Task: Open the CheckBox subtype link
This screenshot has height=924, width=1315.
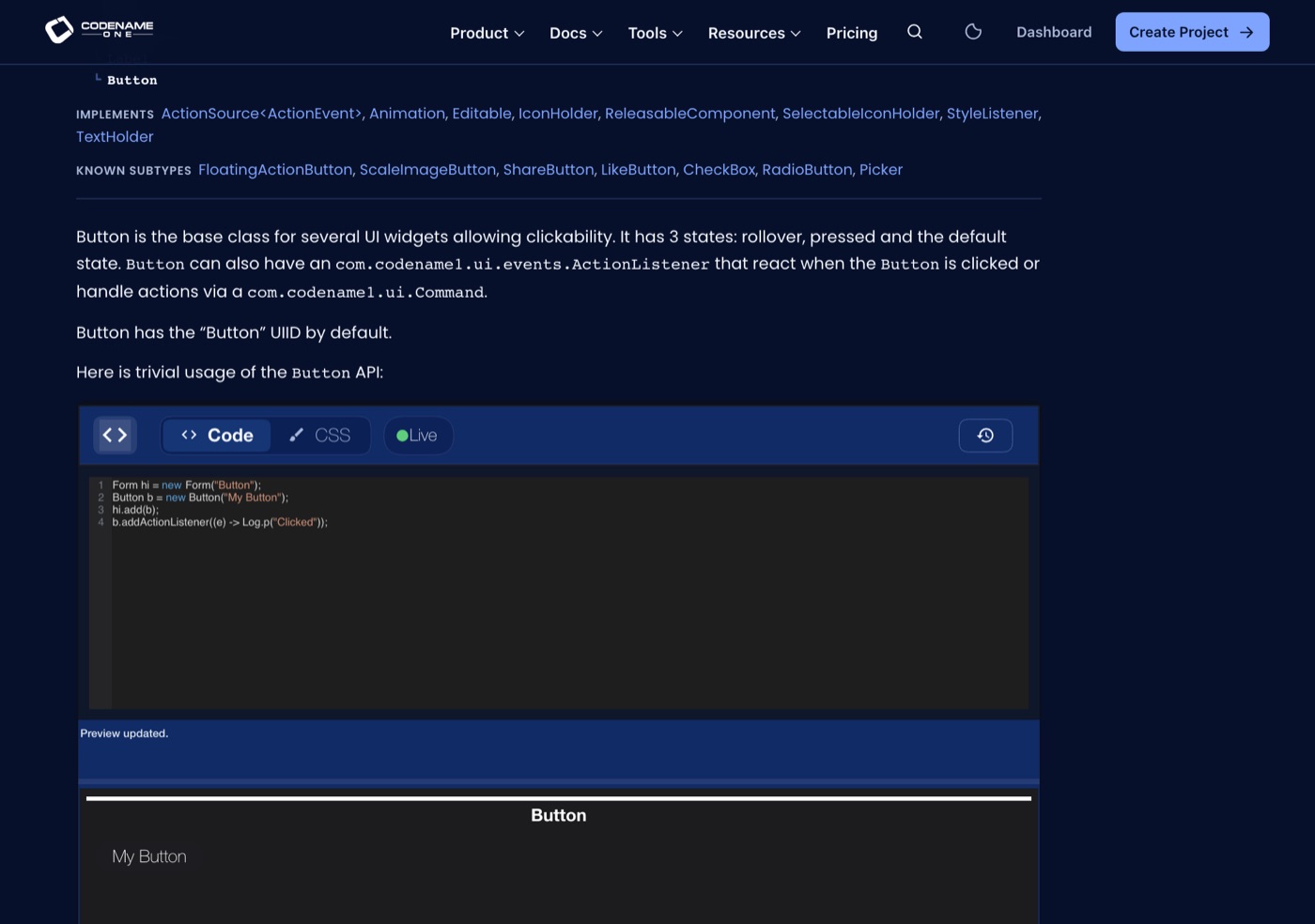Action: tap(719, 170)
